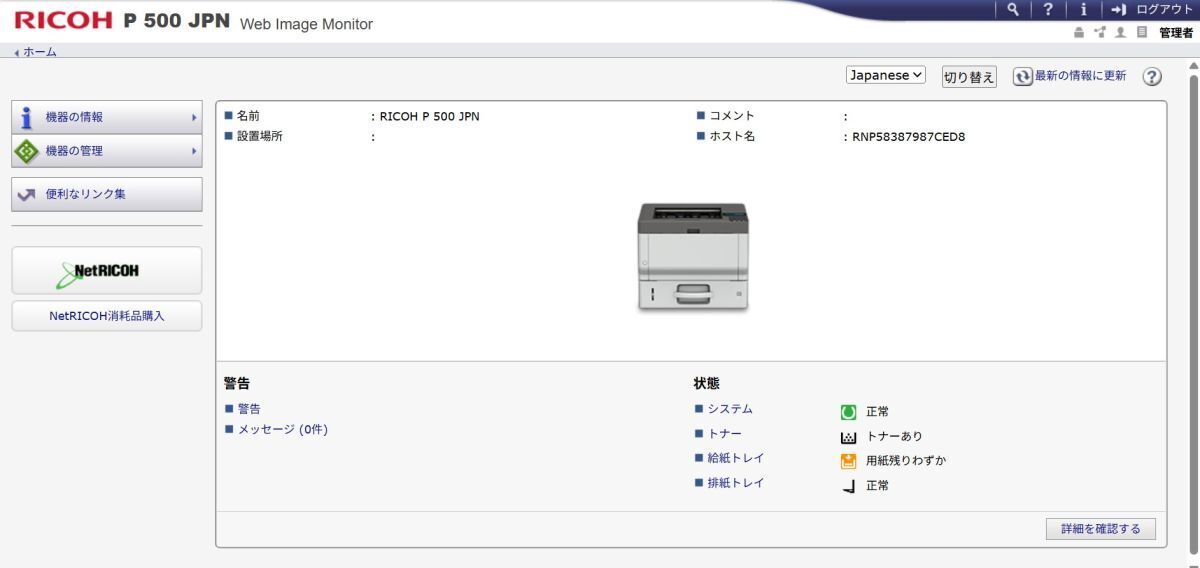This screenshot has height=568, width=1200.
Task: Click the arrow at right of 機器の管理
Action: 194,151
